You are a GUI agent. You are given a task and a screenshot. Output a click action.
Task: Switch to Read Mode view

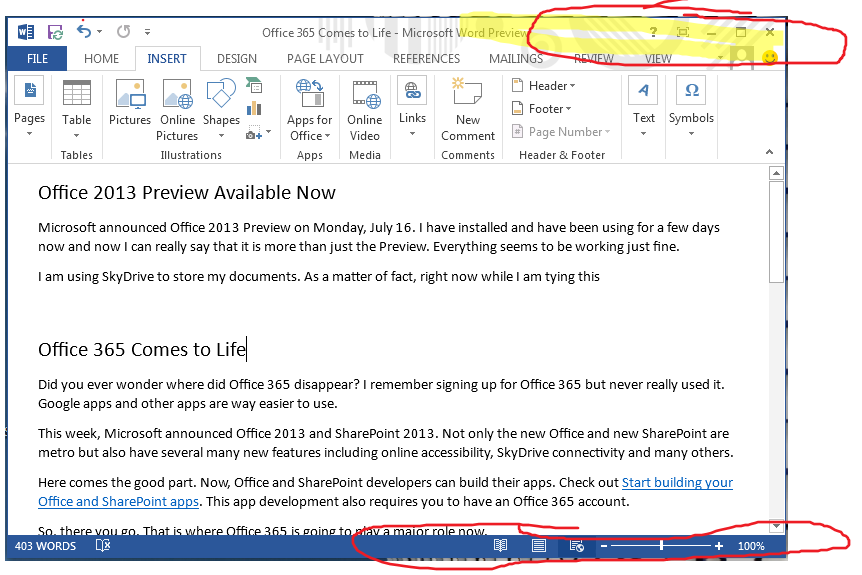point(500,545)
